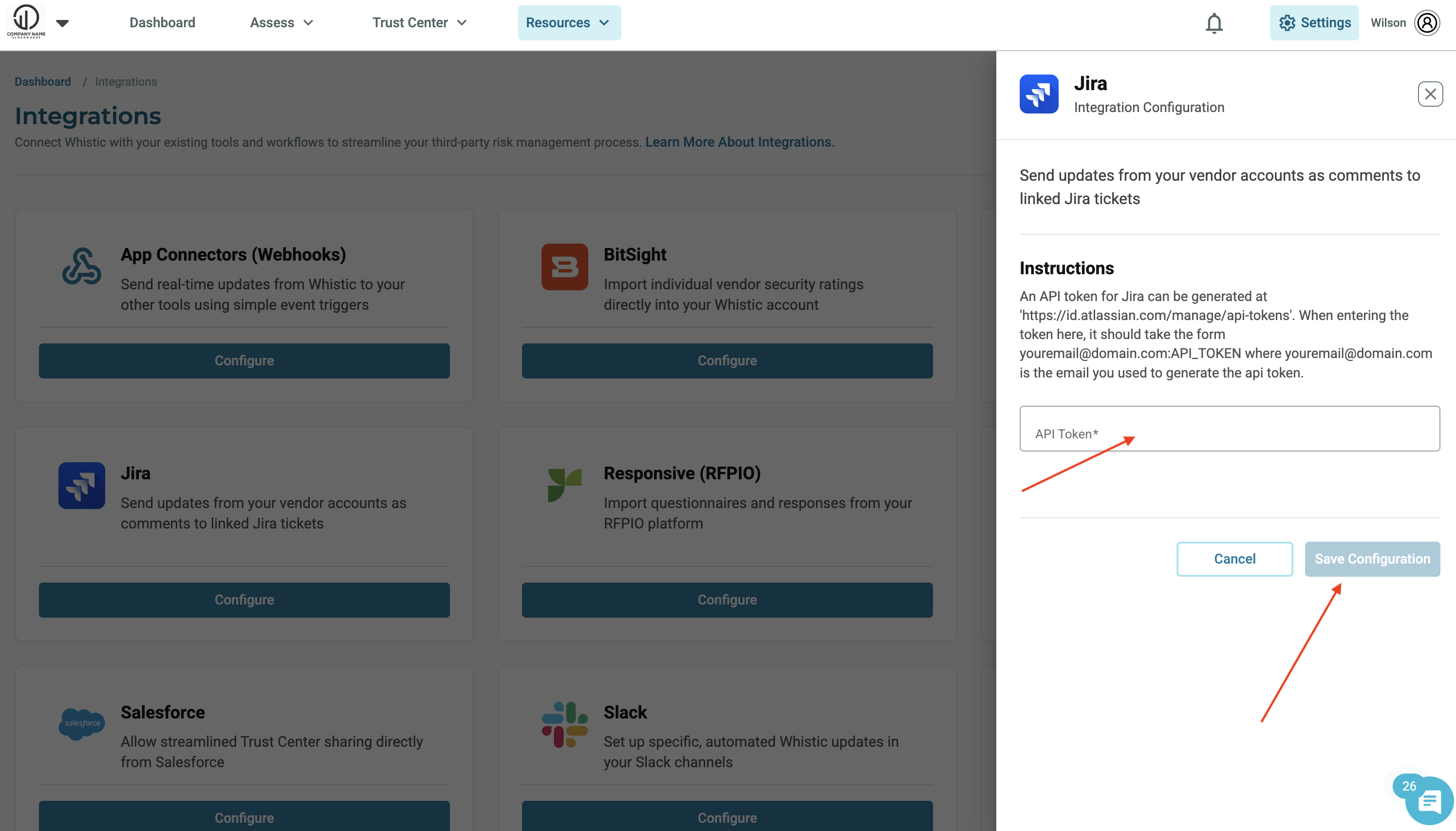Open the Learn More About Integrations link
This screenshot has height=831, width=1456.
[740, 142]
